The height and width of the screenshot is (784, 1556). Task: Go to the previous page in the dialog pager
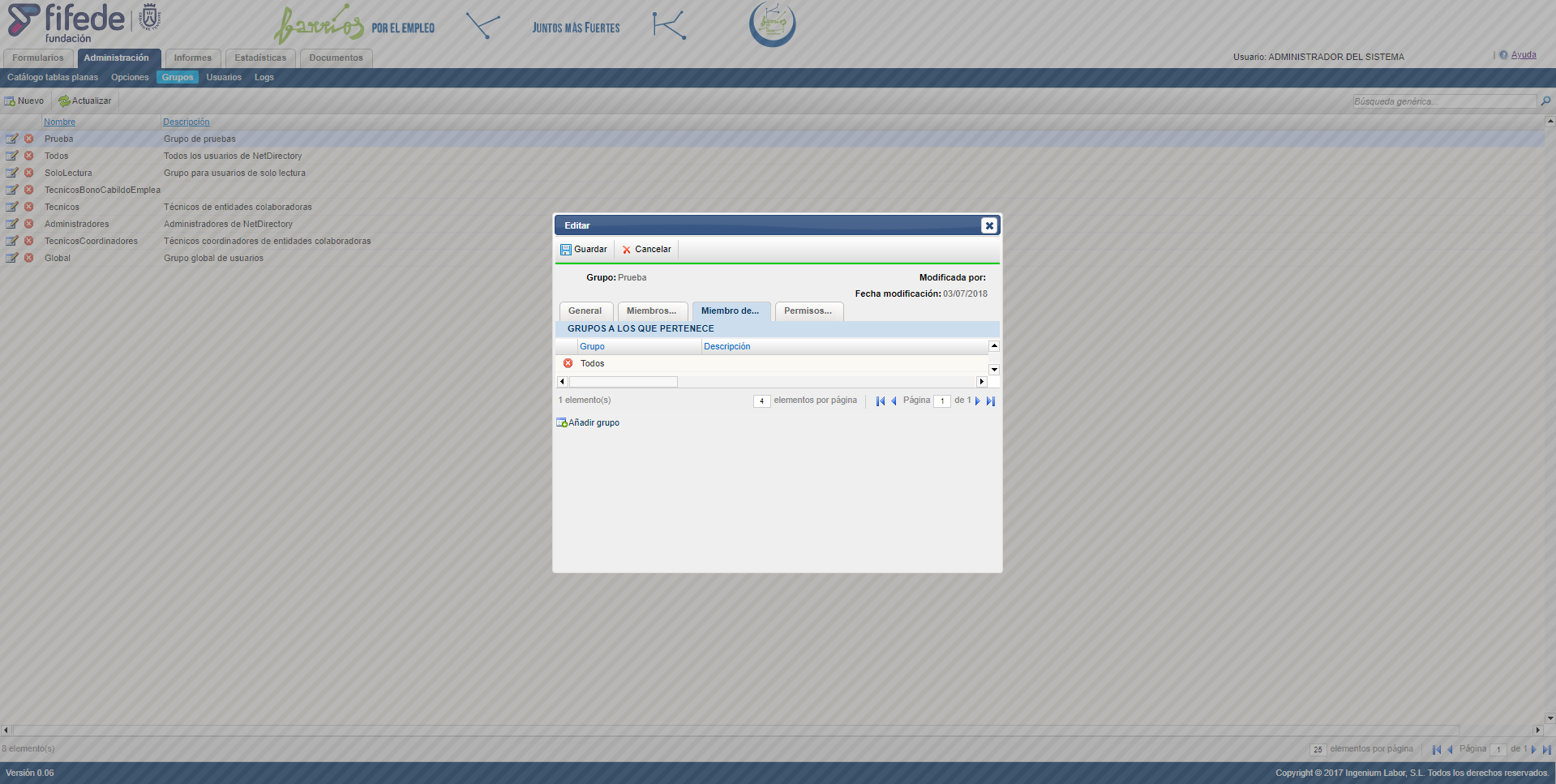tap(894, 401)
